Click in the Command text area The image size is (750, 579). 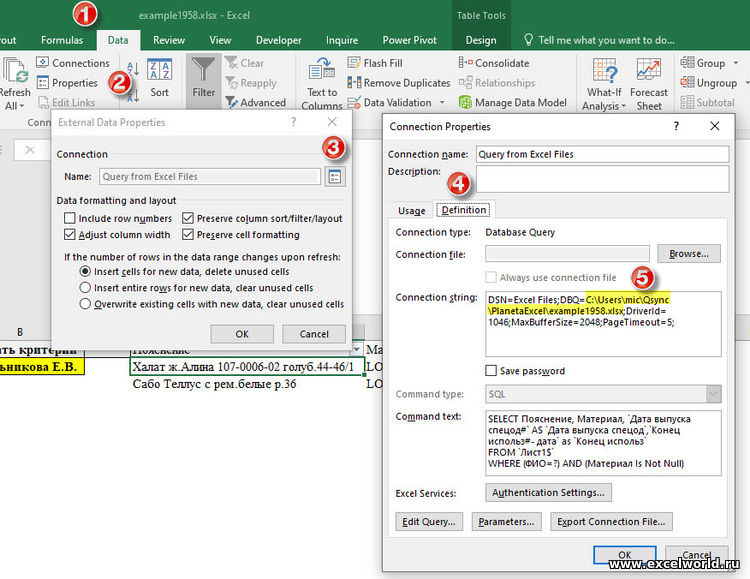[603, 443]
